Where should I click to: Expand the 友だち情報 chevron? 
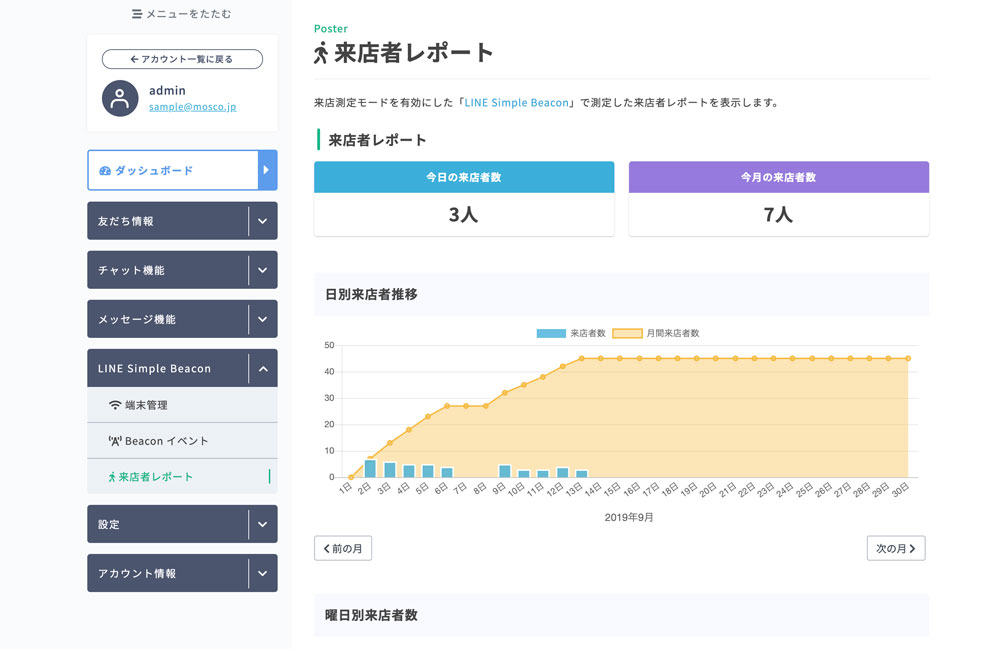click(x=263, y=221)
